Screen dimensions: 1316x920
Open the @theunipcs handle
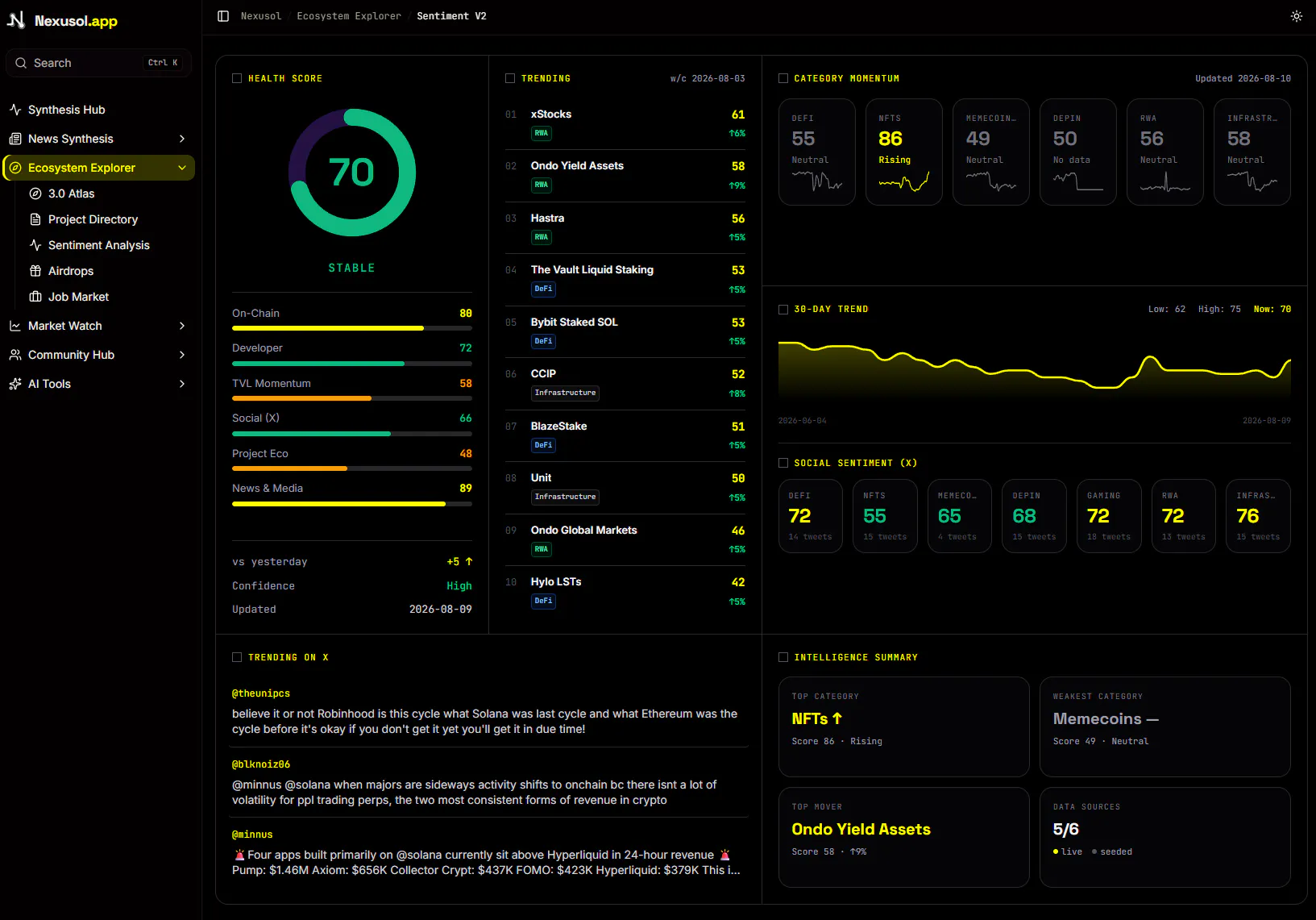coord(261,693)
